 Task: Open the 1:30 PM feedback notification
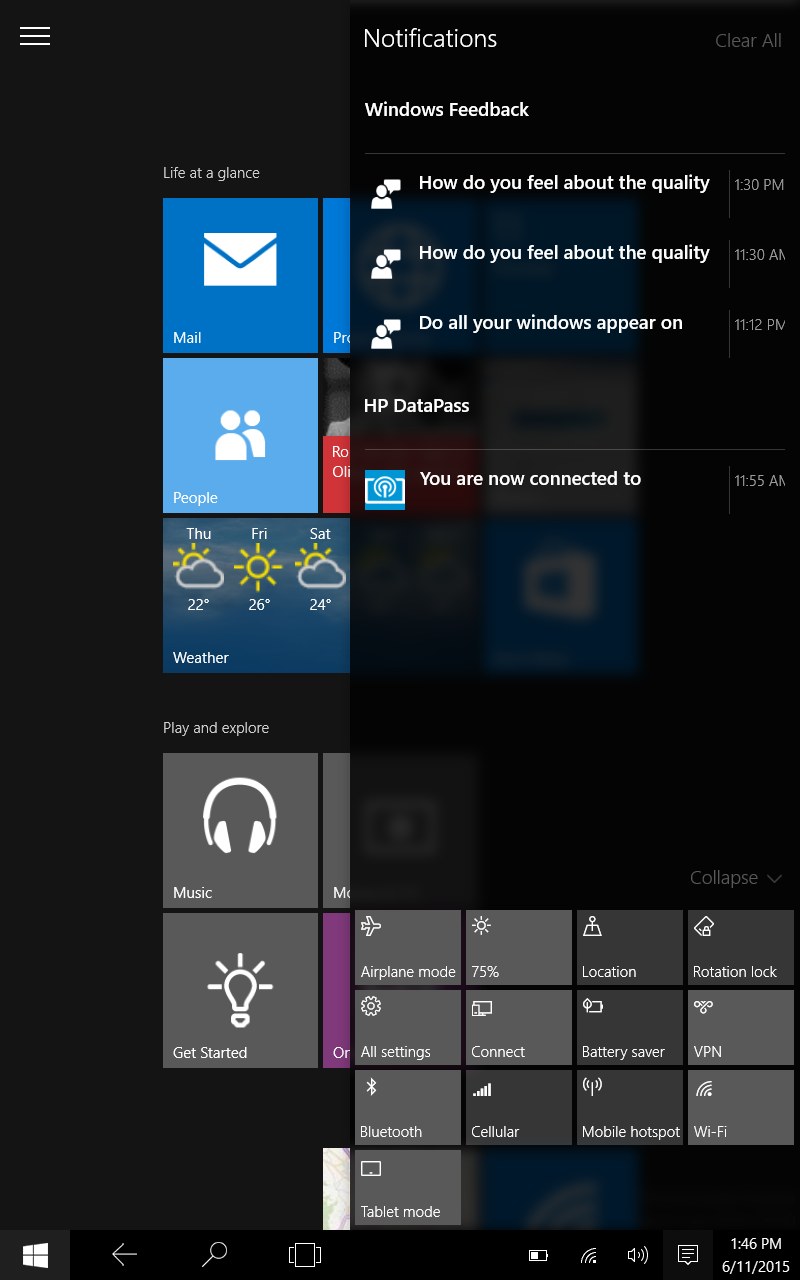click(x=574, y=192)
